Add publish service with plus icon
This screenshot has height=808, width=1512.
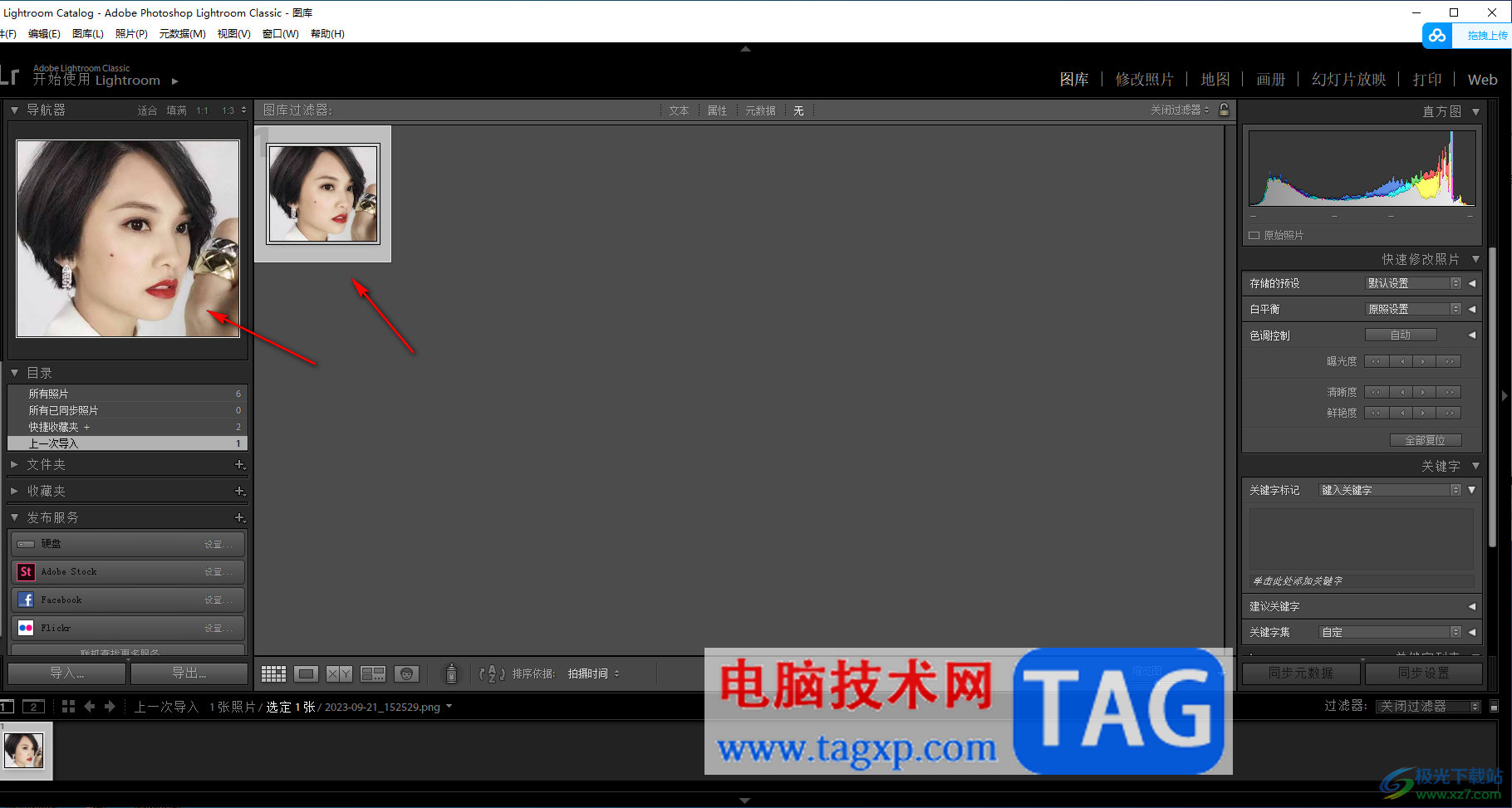(240, 518)
